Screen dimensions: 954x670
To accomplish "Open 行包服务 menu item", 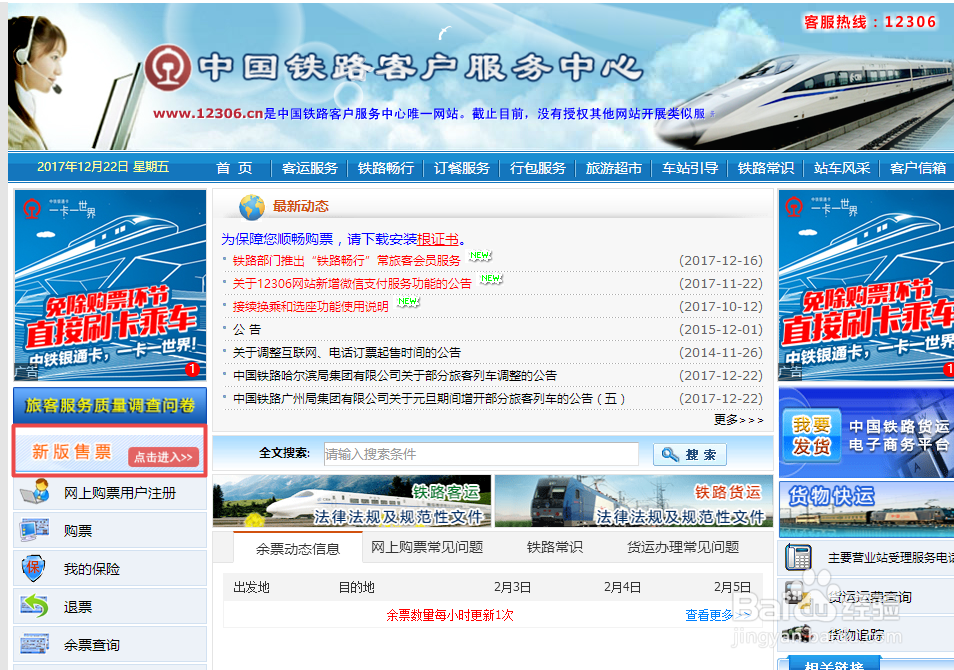I will [x=538, y=168].
